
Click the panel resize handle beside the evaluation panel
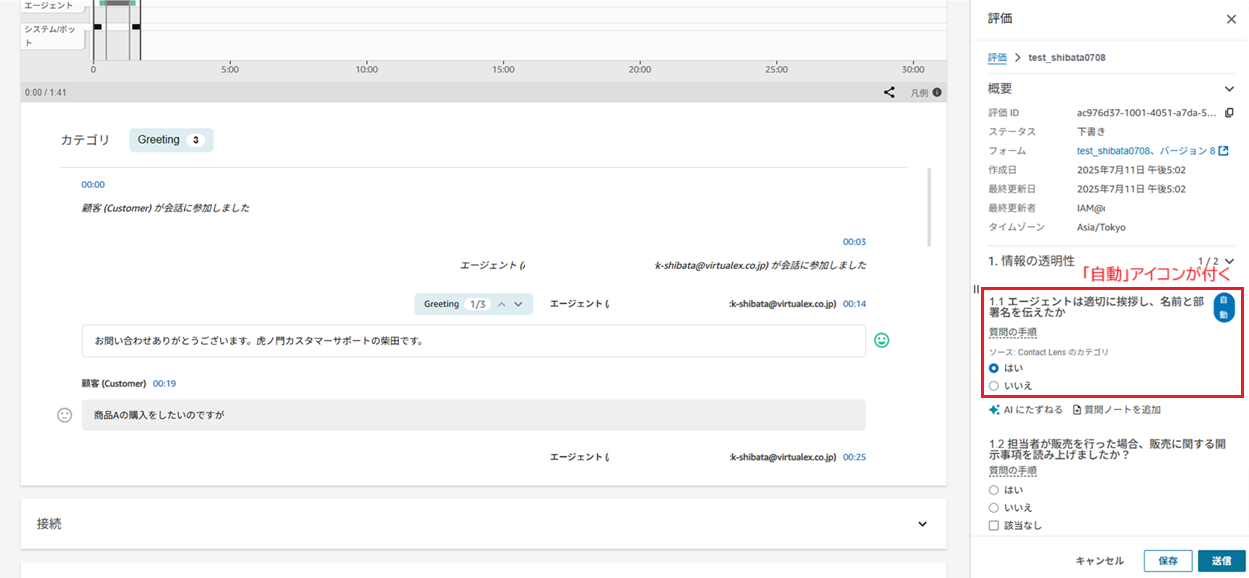[976, 289]
